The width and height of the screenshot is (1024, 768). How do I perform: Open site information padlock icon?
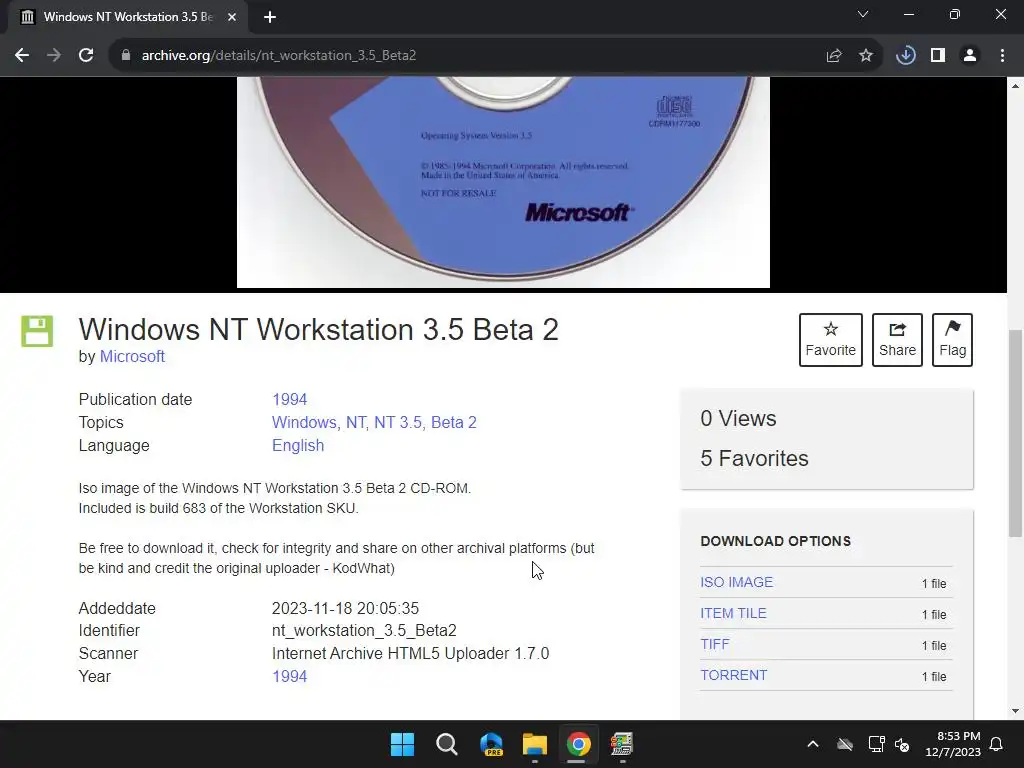[125, 56]
